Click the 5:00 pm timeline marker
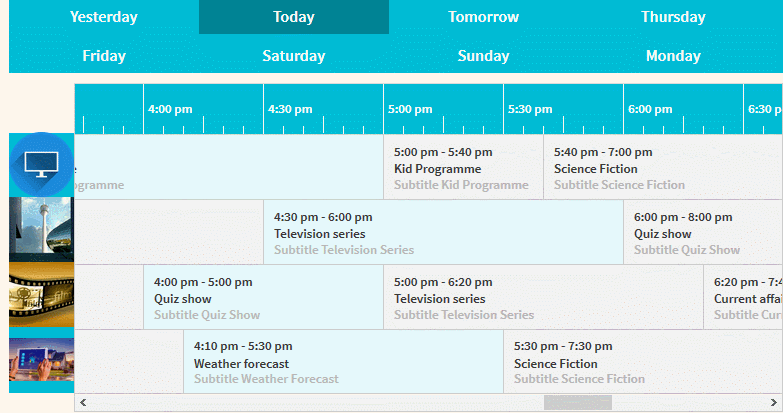This screenshot has height=413, width=783. 410,109
